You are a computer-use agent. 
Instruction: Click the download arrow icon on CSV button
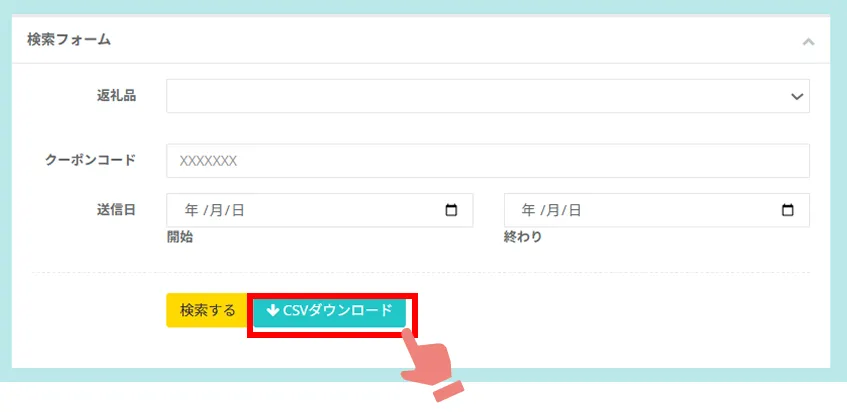pyautogui.click(x=273, y=310)
